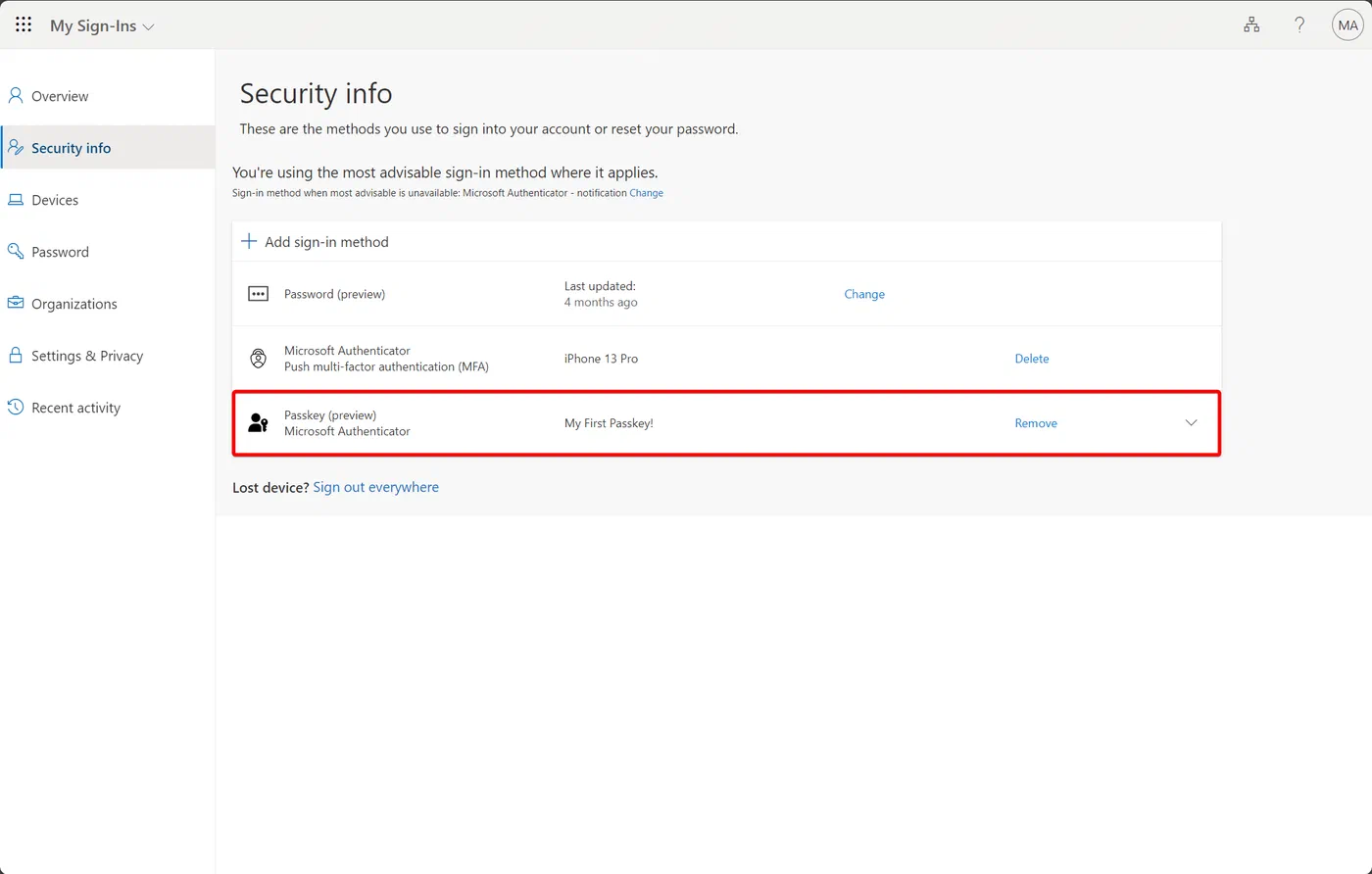Click the 'iPhone 13 Pro' device text

pos(601,359)
